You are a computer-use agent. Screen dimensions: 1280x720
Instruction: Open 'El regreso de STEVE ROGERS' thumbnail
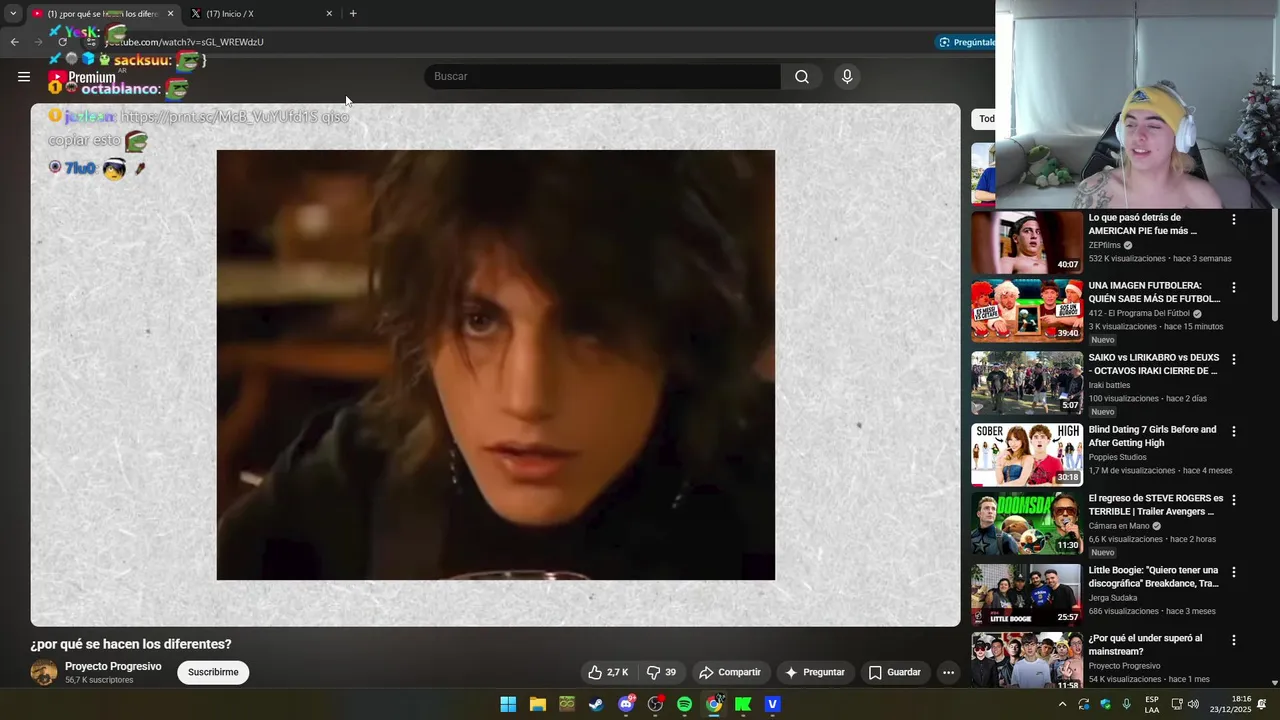point(1027,523)
